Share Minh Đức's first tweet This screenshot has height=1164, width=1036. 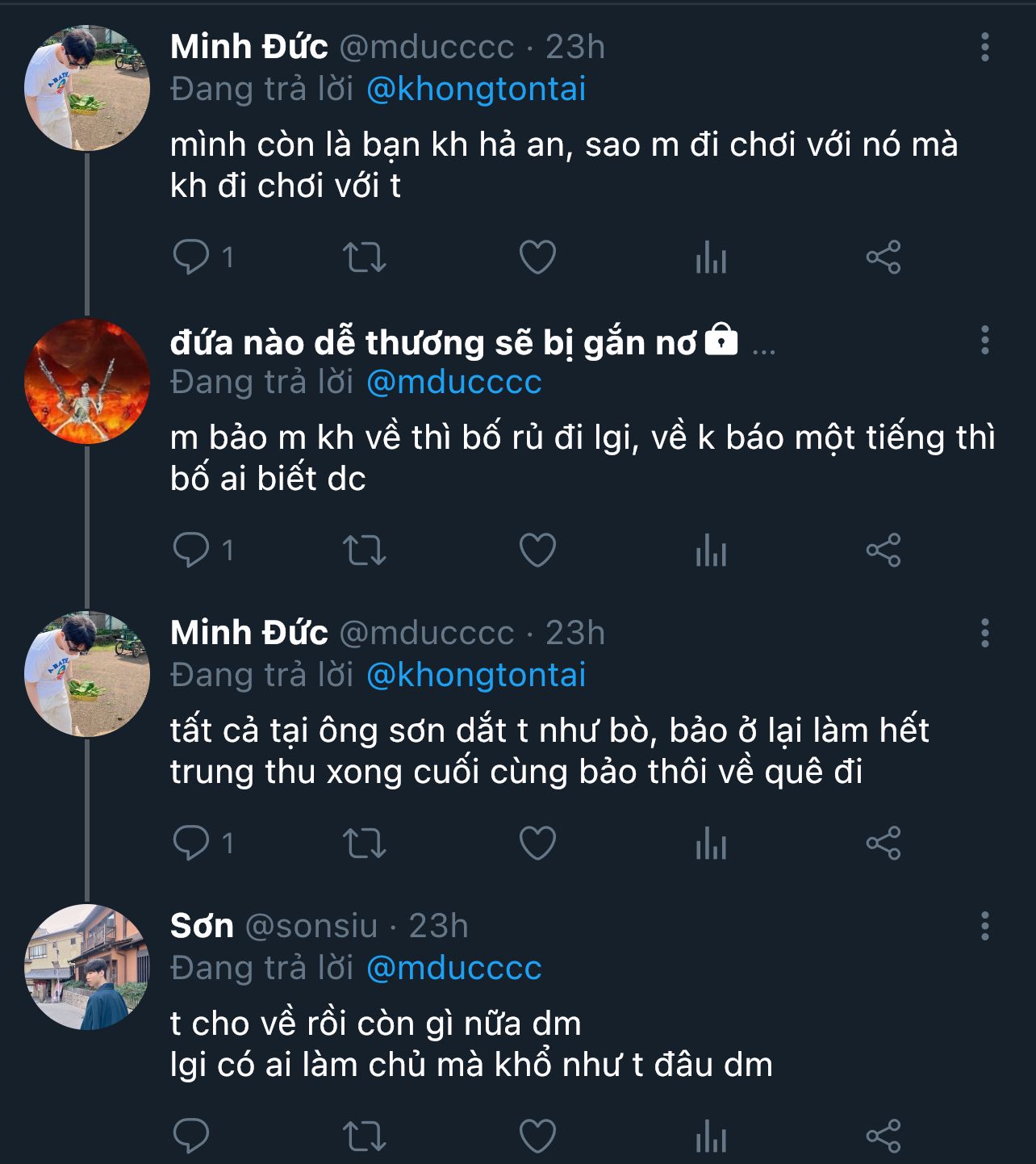tap(883, 258)
